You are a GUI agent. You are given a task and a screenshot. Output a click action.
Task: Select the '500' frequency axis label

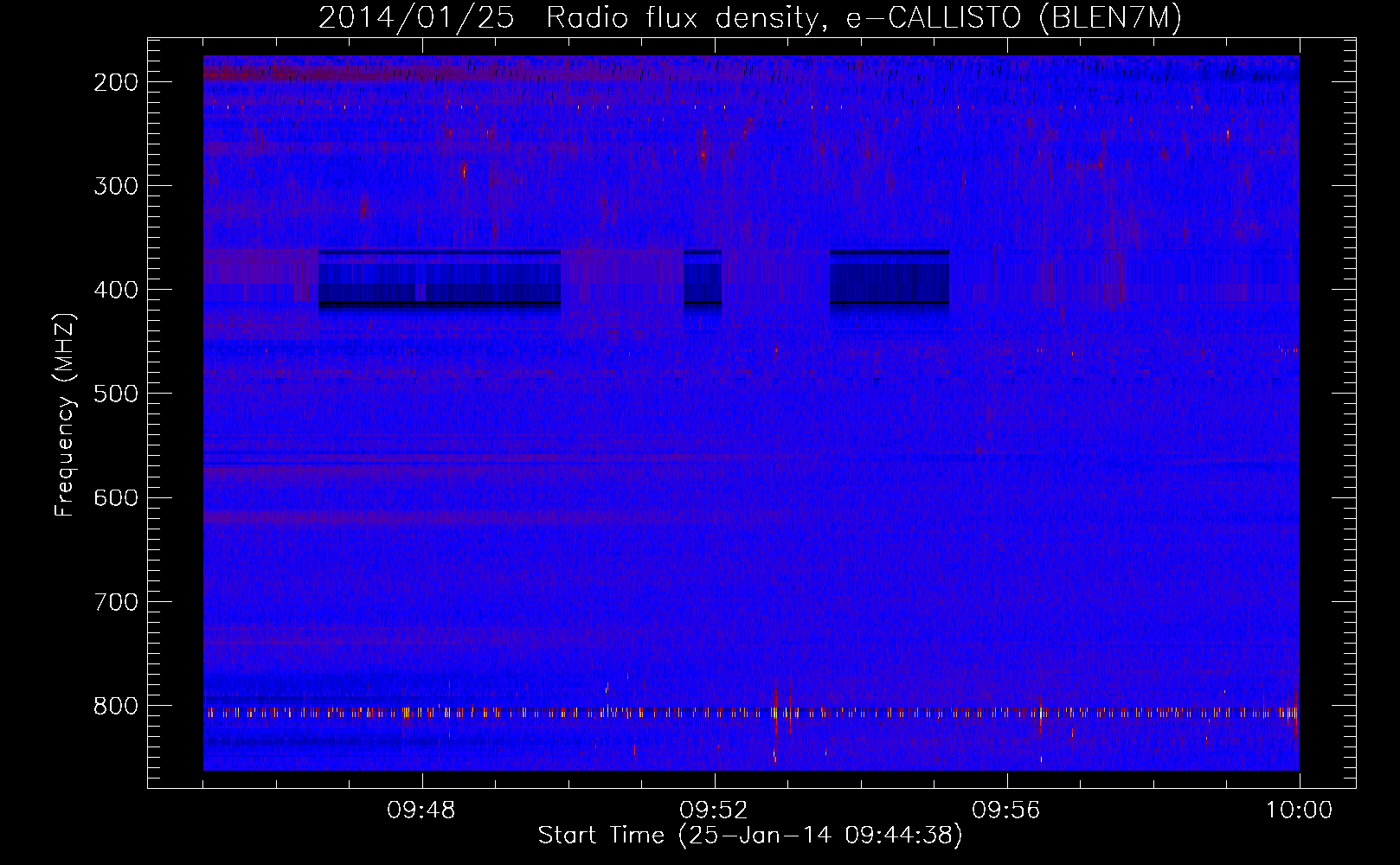115,394
